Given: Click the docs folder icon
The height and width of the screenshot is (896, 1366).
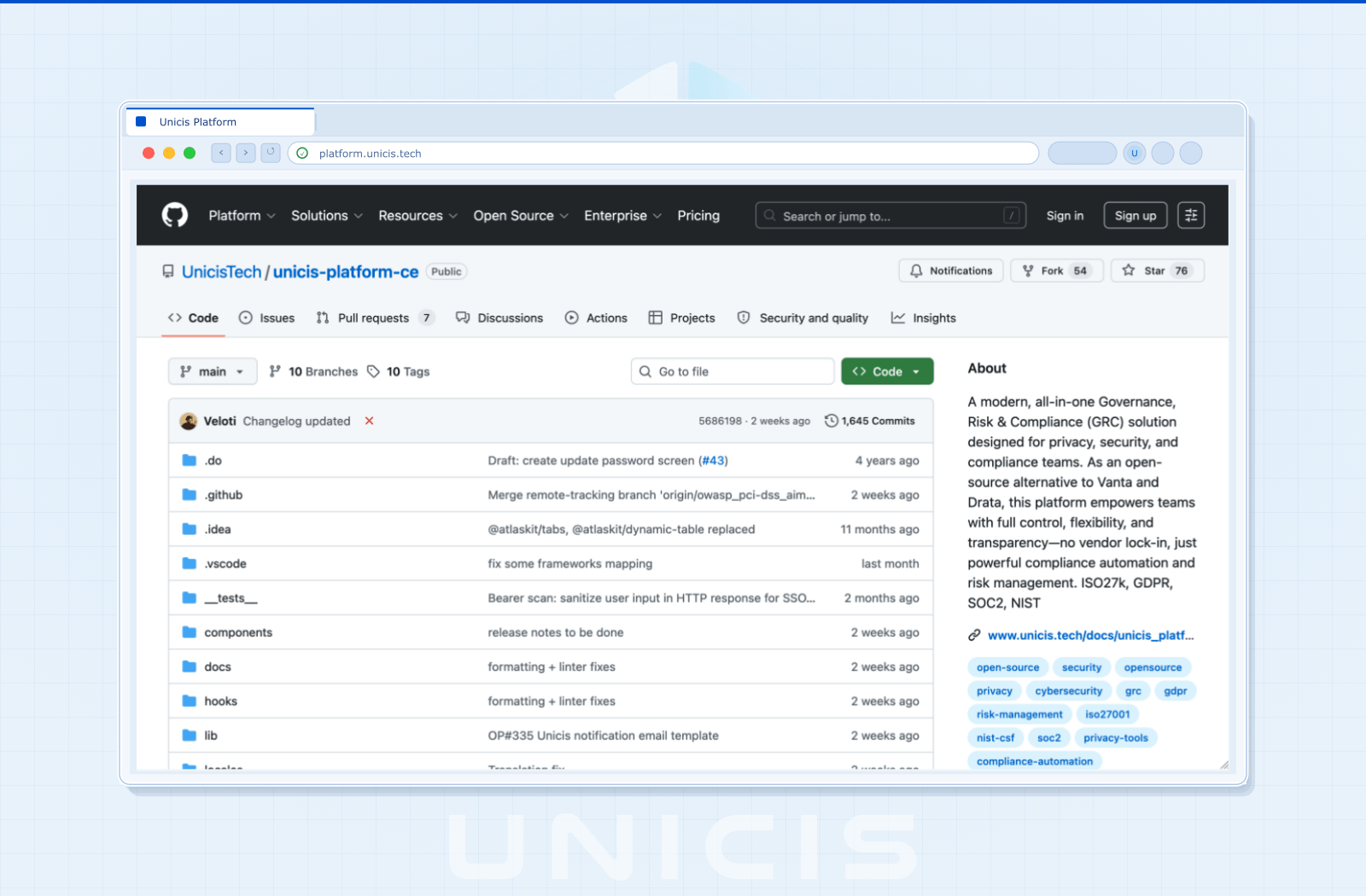Looking at the screenshot, I should [x=190, y=666].
